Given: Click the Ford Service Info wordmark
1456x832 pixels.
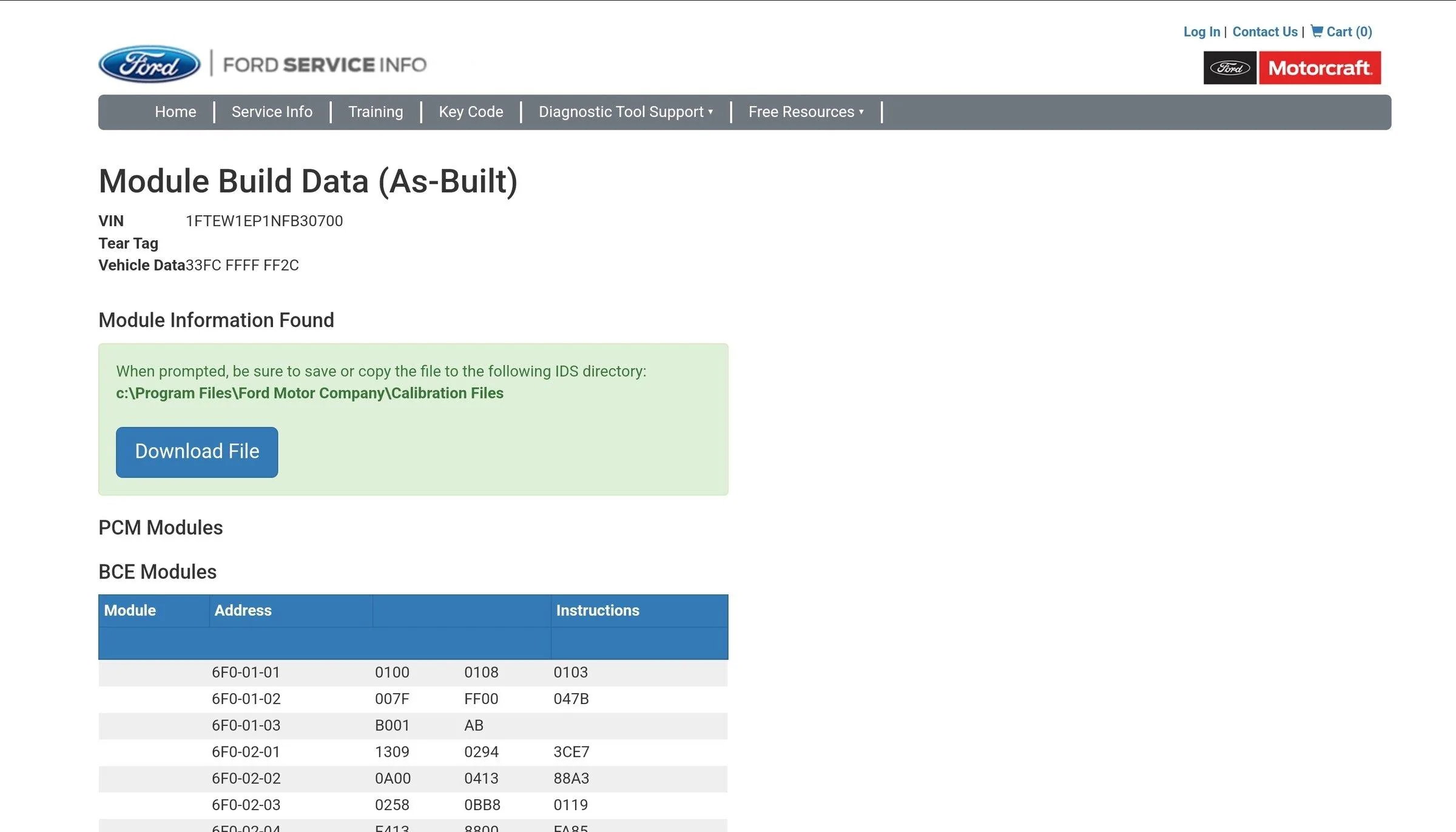Looking at the screenshot, I should pyautogui.click(x=325, y=64).
